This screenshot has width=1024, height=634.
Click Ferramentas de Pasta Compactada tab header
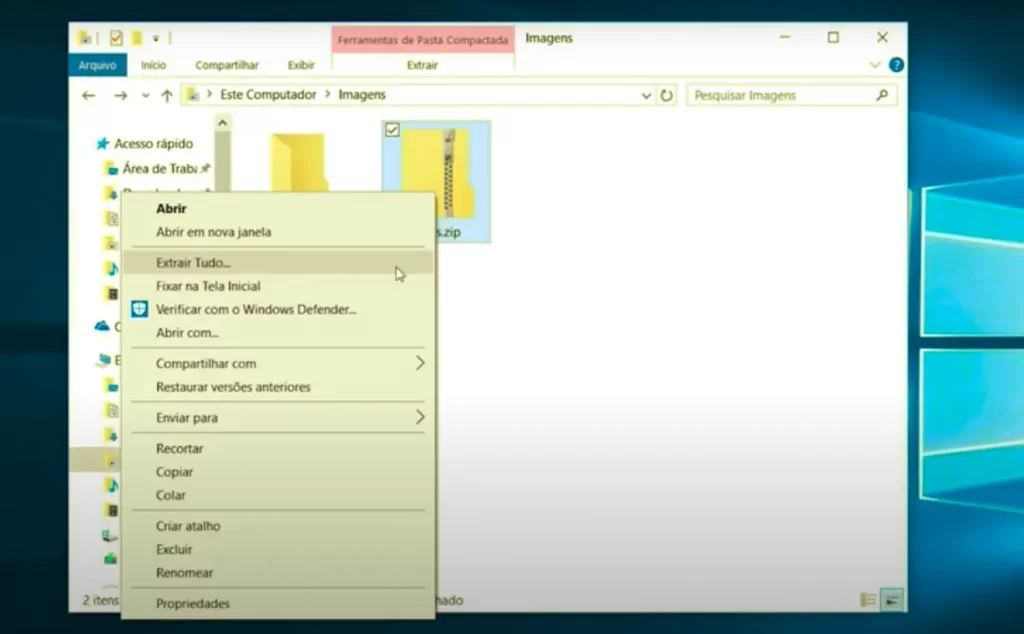(x=423, y=40)
